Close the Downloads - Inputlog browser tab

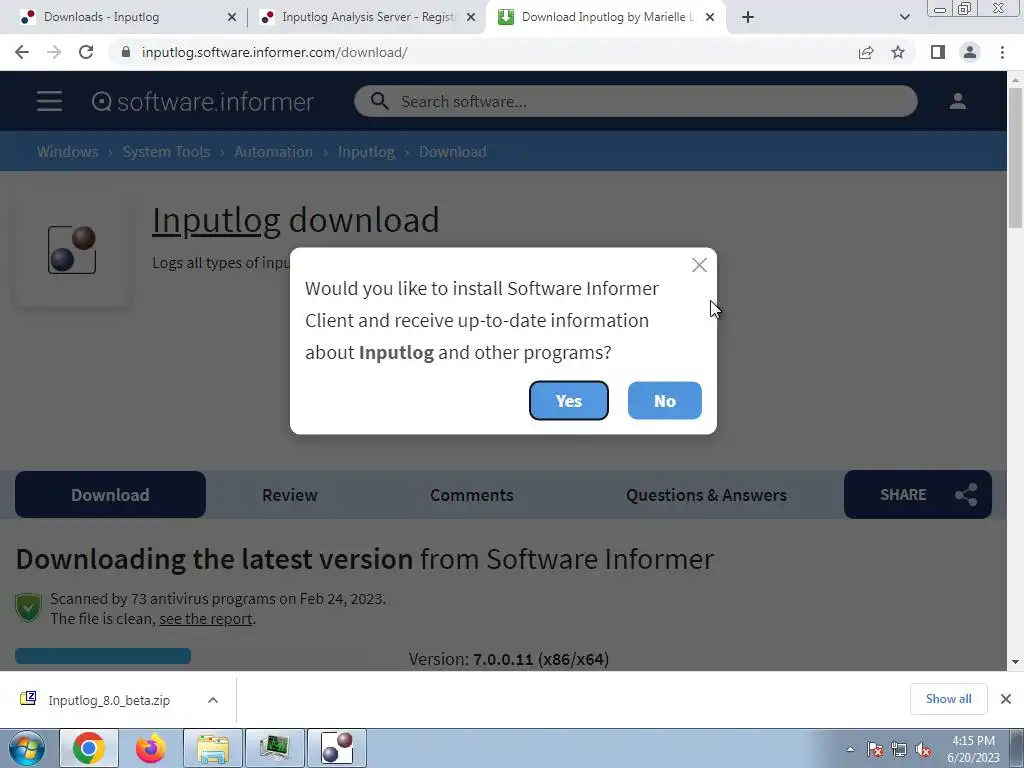pos(232,17)
